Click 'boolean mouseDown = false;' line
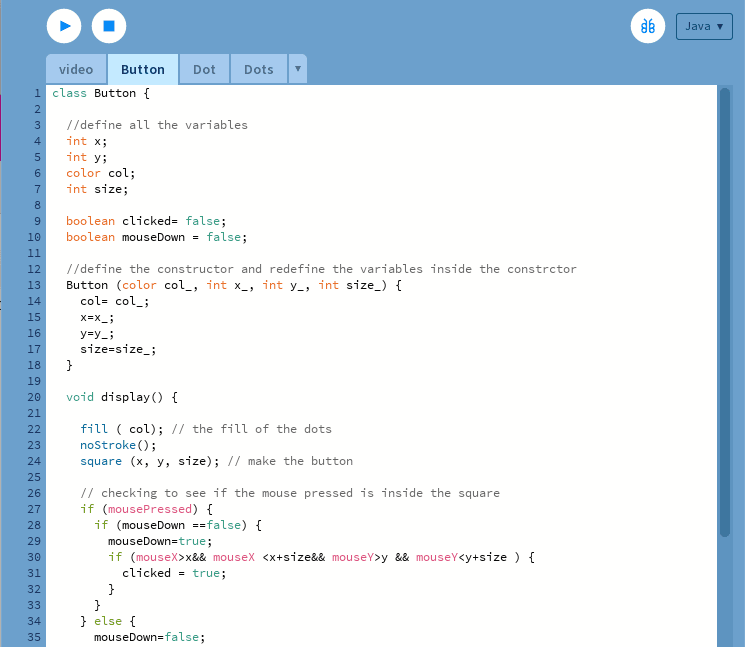Screen dimensions: 745x647 [157, 237]
